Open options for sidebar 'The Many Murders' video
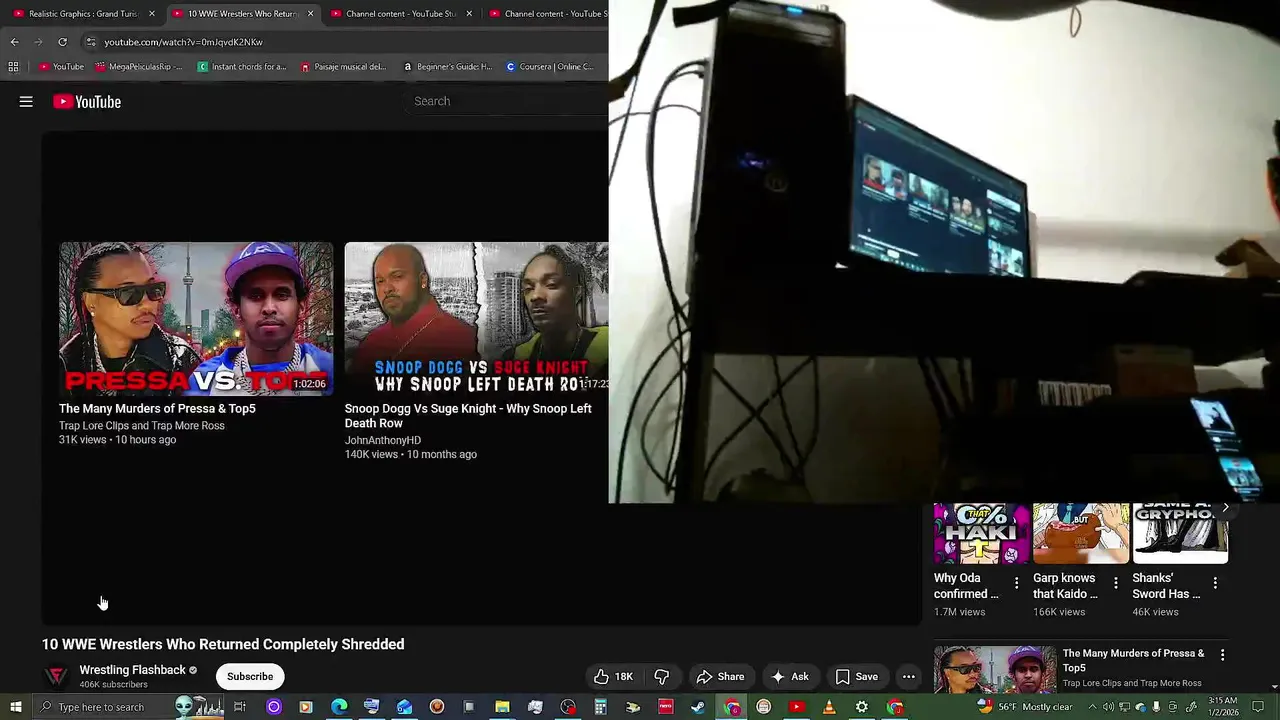Screen dimensions: 1280x720 (1222, 655)
